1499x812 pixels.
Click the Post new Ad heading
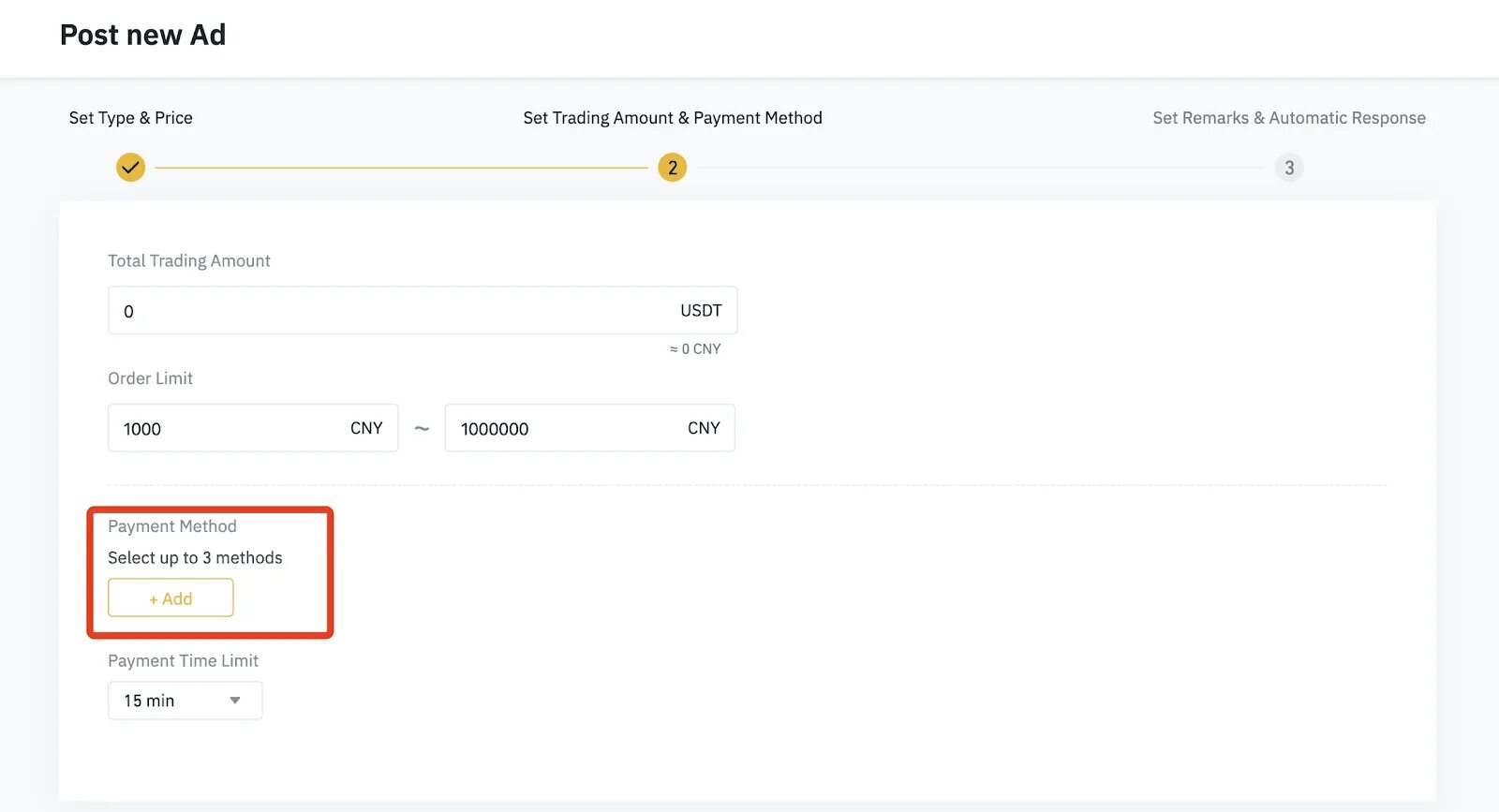point(142,35)
